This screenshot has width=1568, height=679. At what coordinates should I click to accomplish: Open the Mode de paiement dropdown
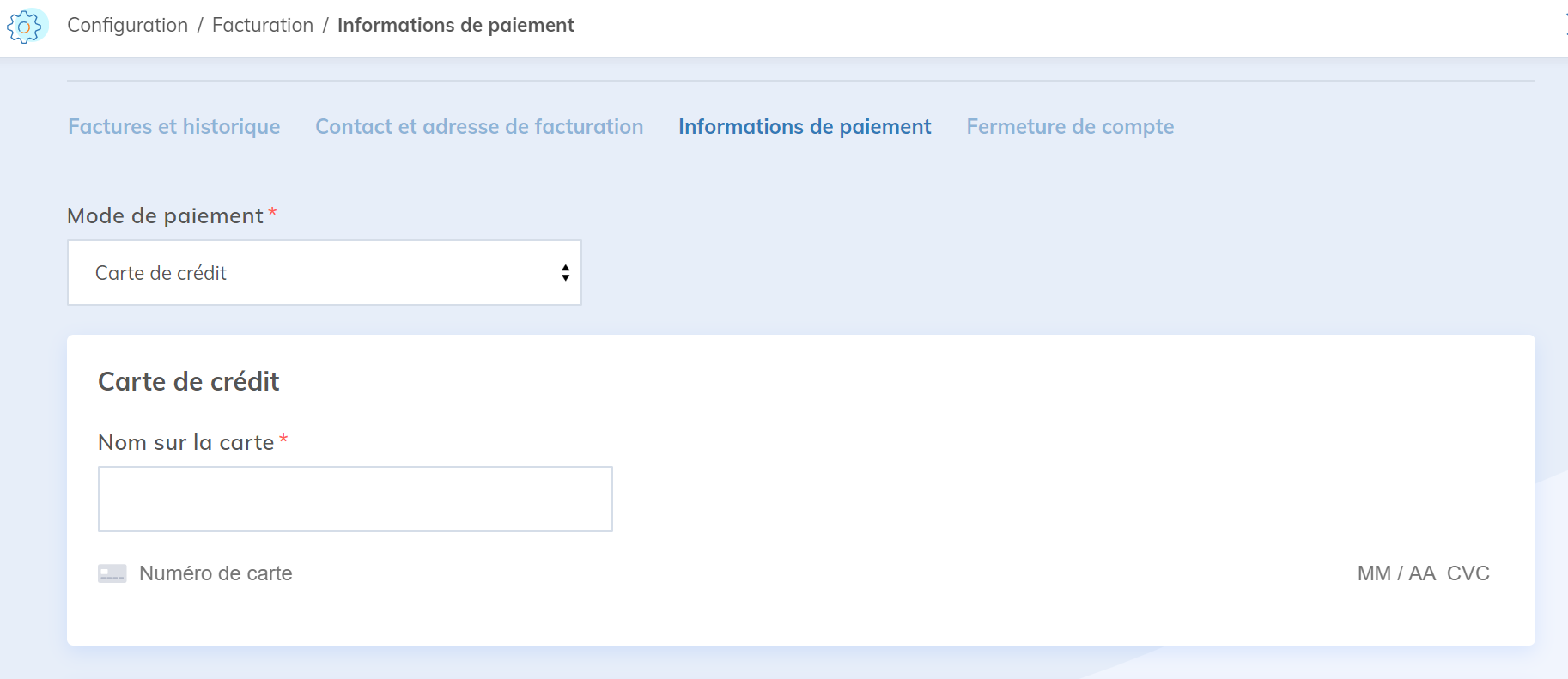[324, 273]
